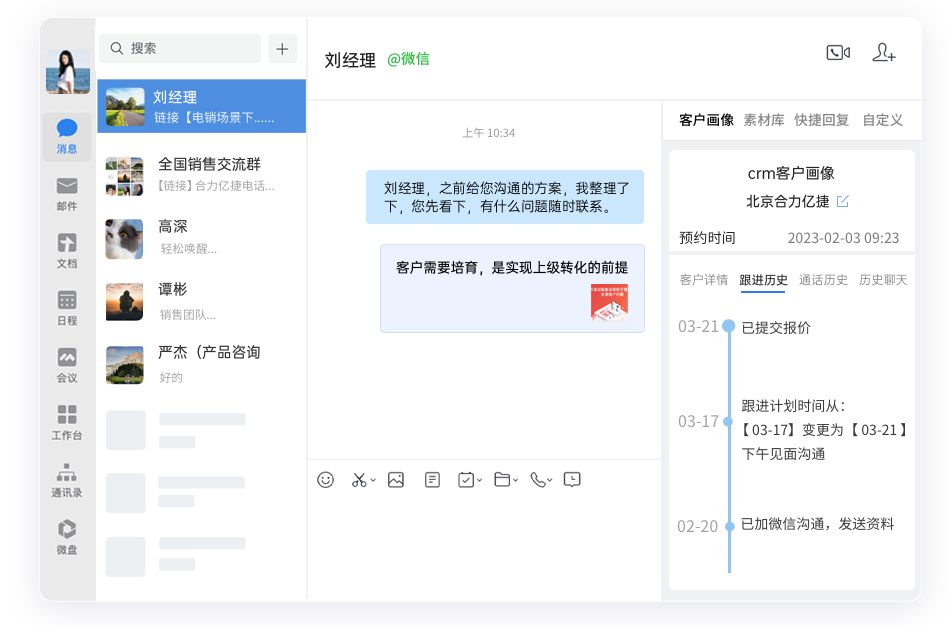Open 通讯录 contacts in the sidebar
The width and height of the screenshot is (948, 625).
pyautogui.click(x=67, y=480)
